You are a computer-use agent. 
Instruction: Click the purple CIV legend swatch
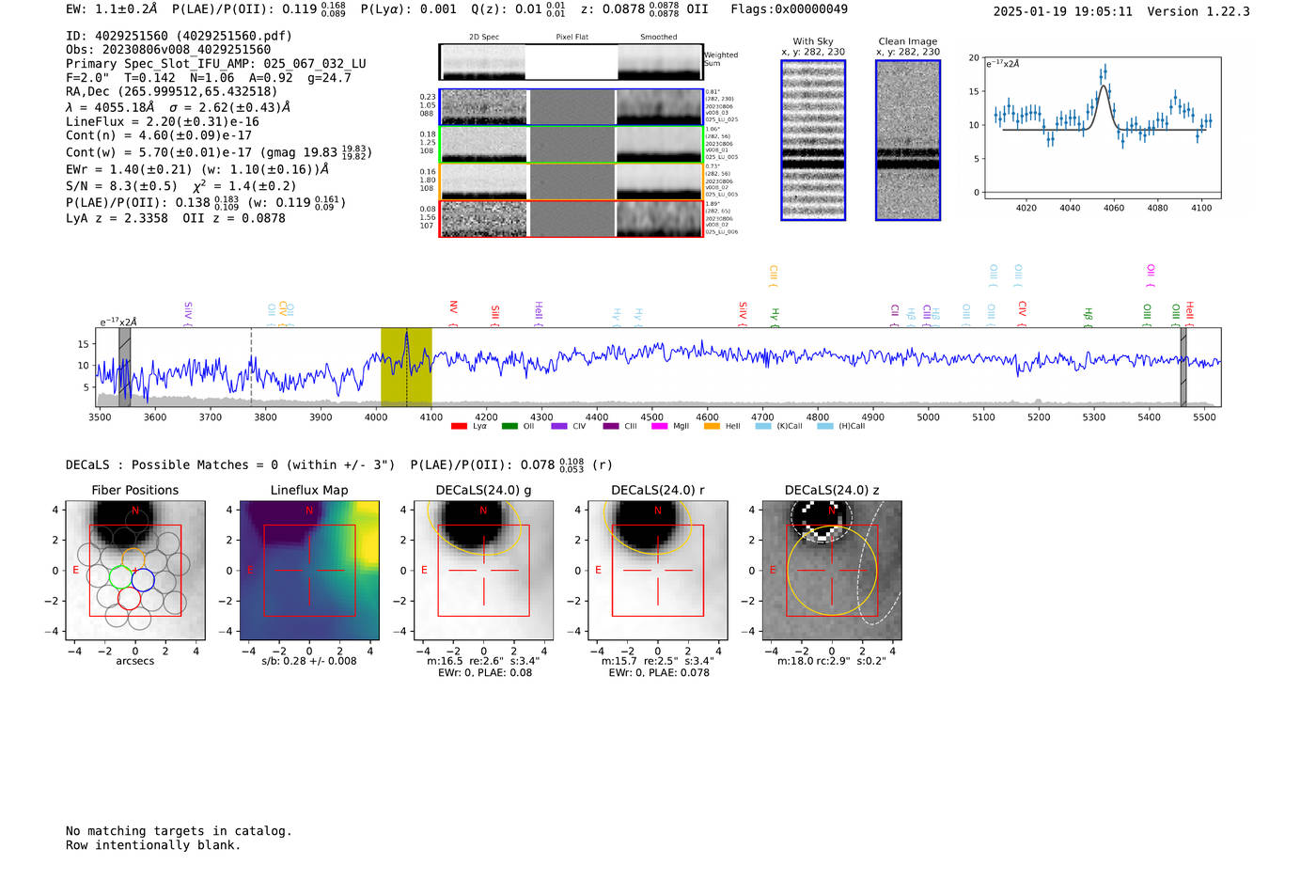click(559, 426)
